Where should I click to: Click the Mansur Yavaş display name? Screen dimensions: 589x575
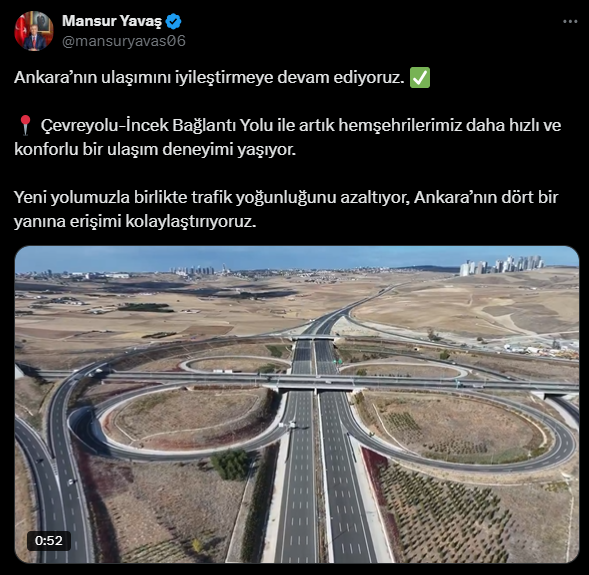pos(112,21)
